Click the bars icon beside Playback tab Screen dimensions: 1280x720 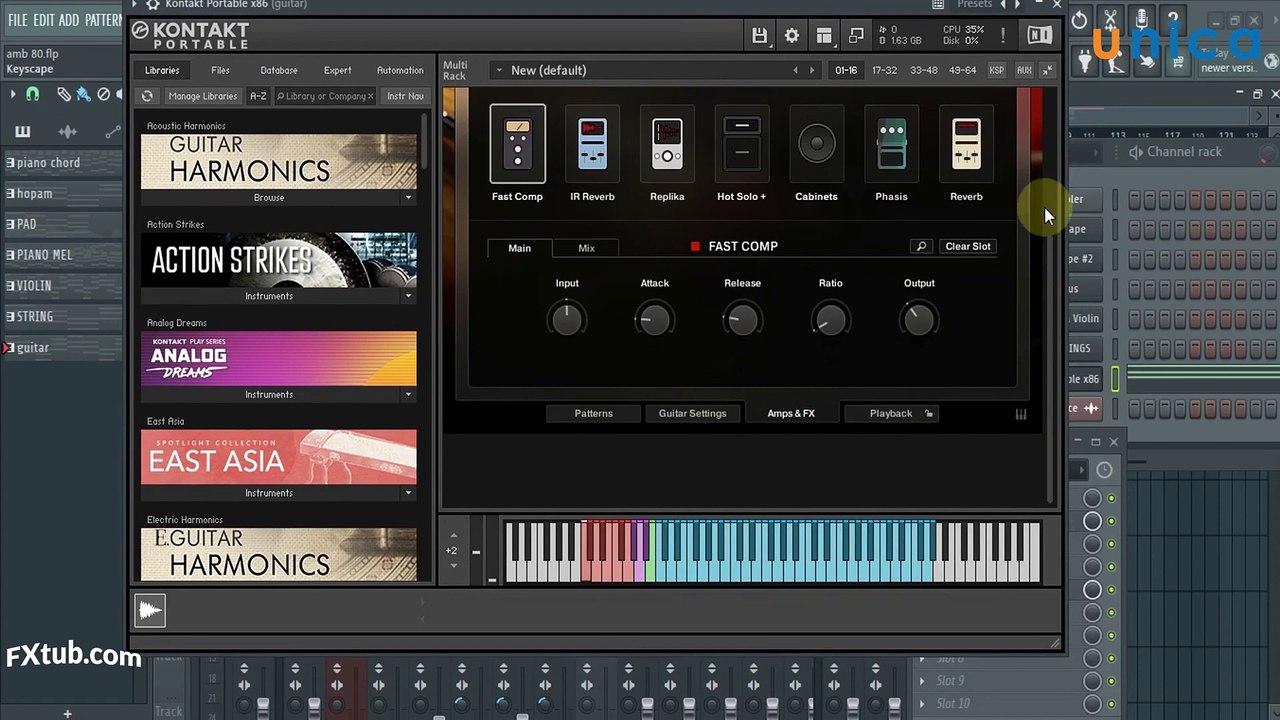[x=1021, y=413]
